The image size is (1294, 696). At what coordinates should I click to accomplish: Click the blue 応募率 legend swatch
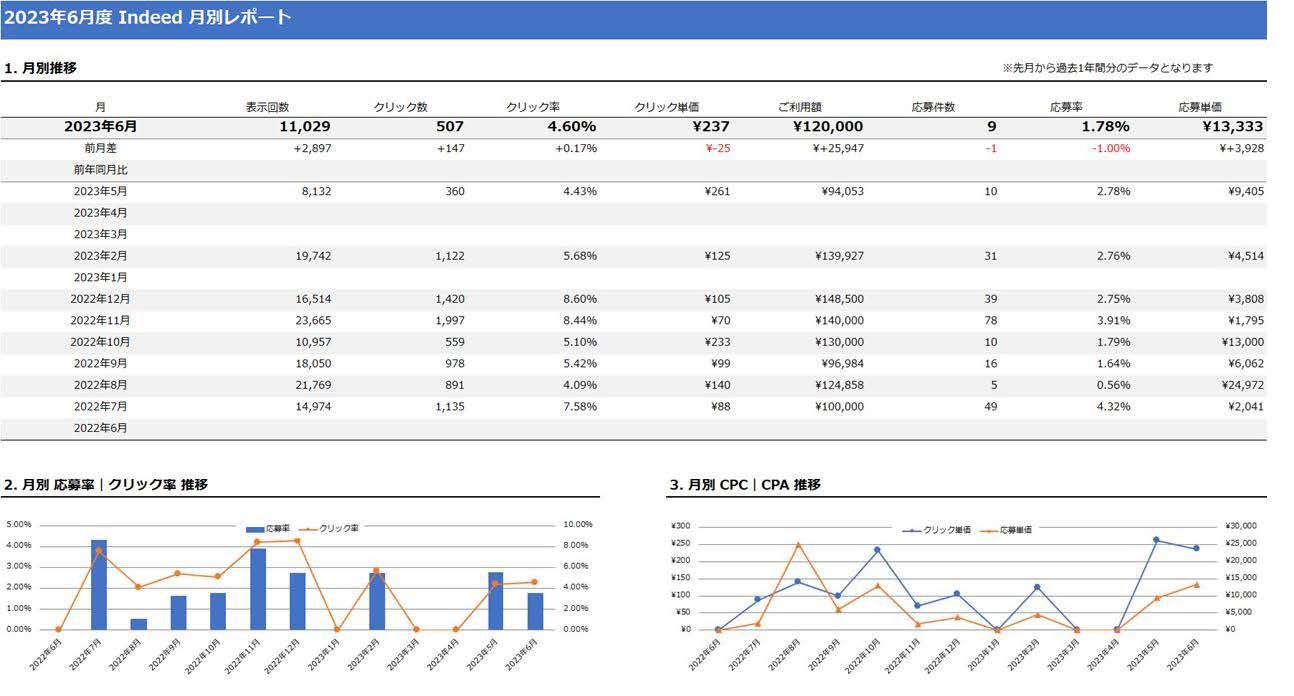coord(254,528)
